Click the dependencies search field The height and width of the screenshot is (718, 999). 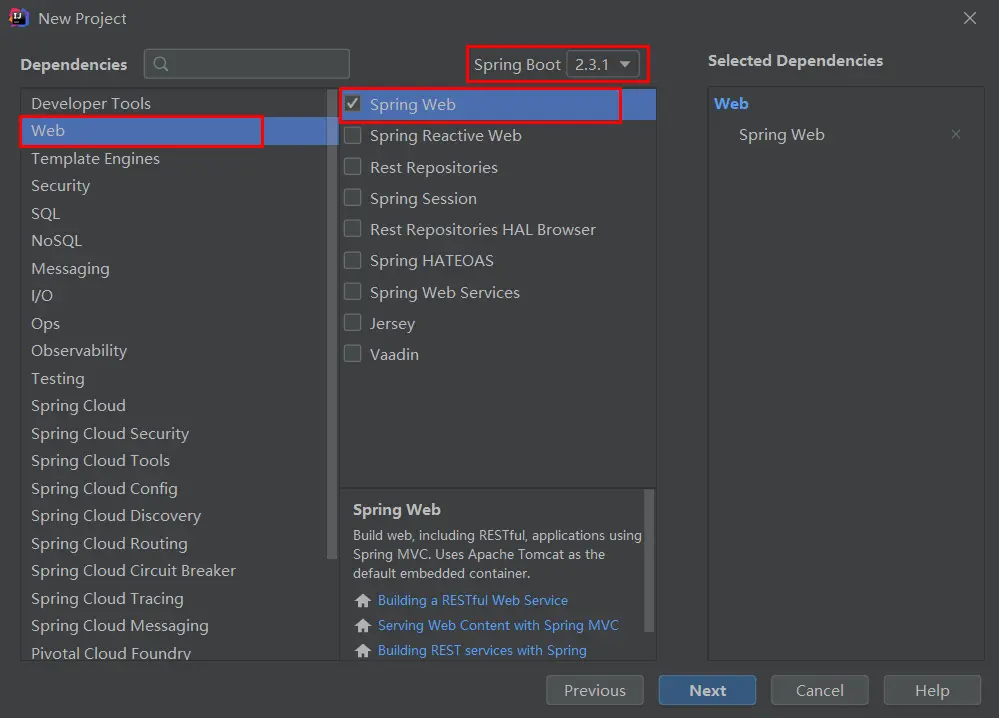[x=247, y=64]
